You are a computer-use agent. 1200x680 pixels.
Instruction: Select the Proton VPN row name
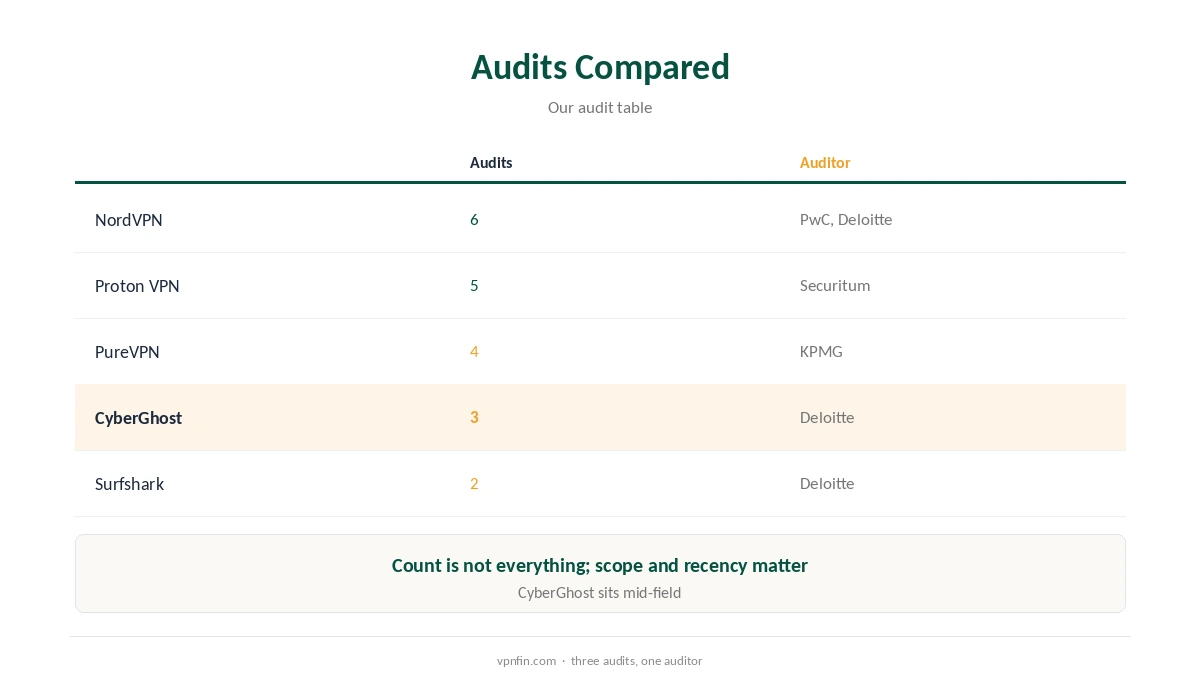tap(137, 286)
